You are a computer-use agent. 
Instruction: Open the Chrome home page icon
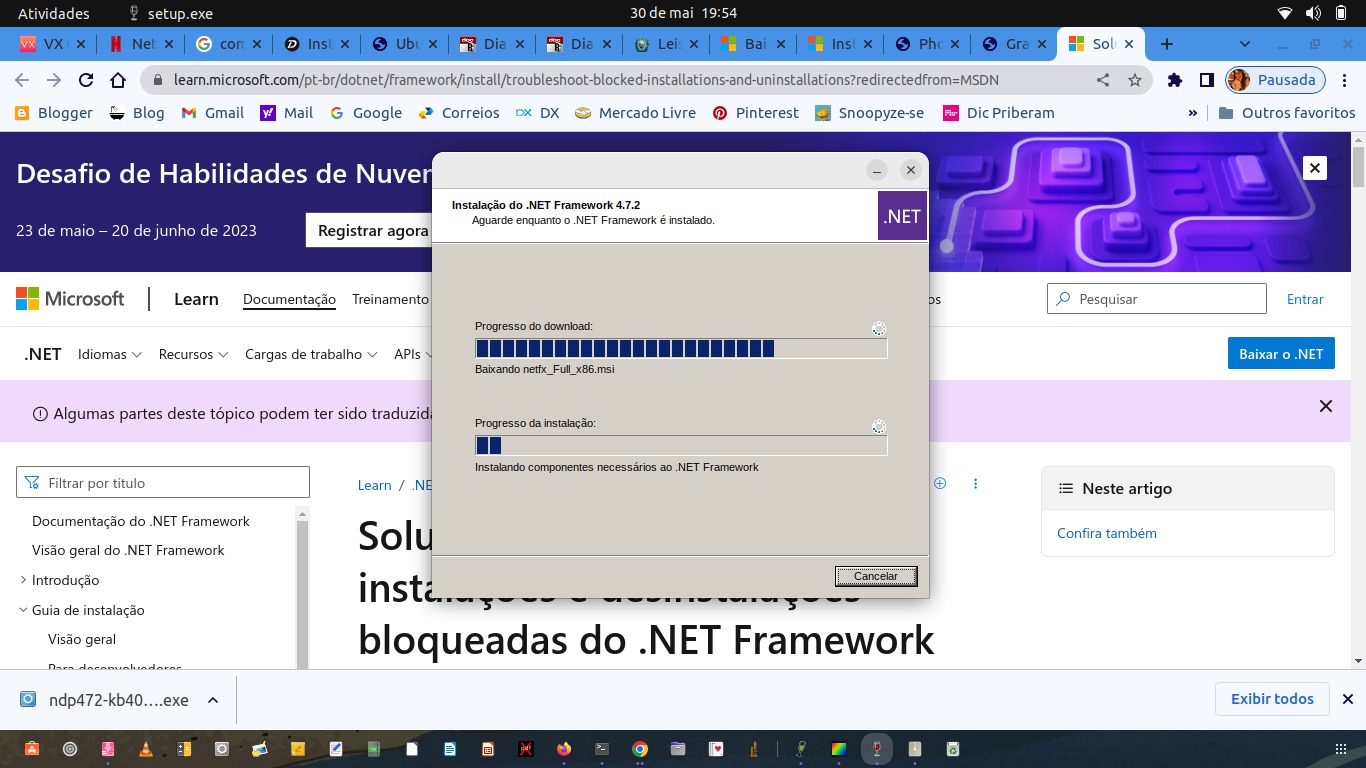118,80
